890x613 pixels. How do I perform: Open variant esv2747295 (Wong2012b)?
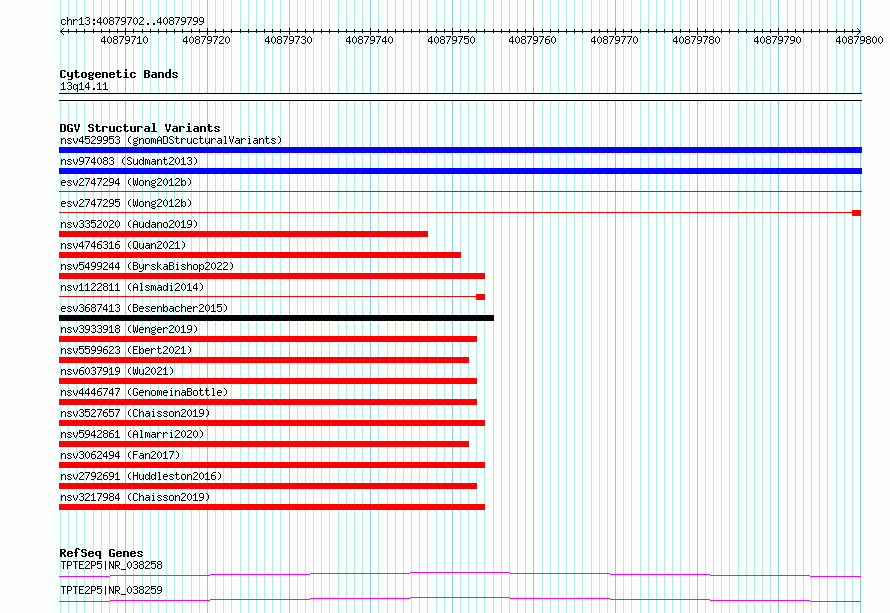[x=126, y=203]
